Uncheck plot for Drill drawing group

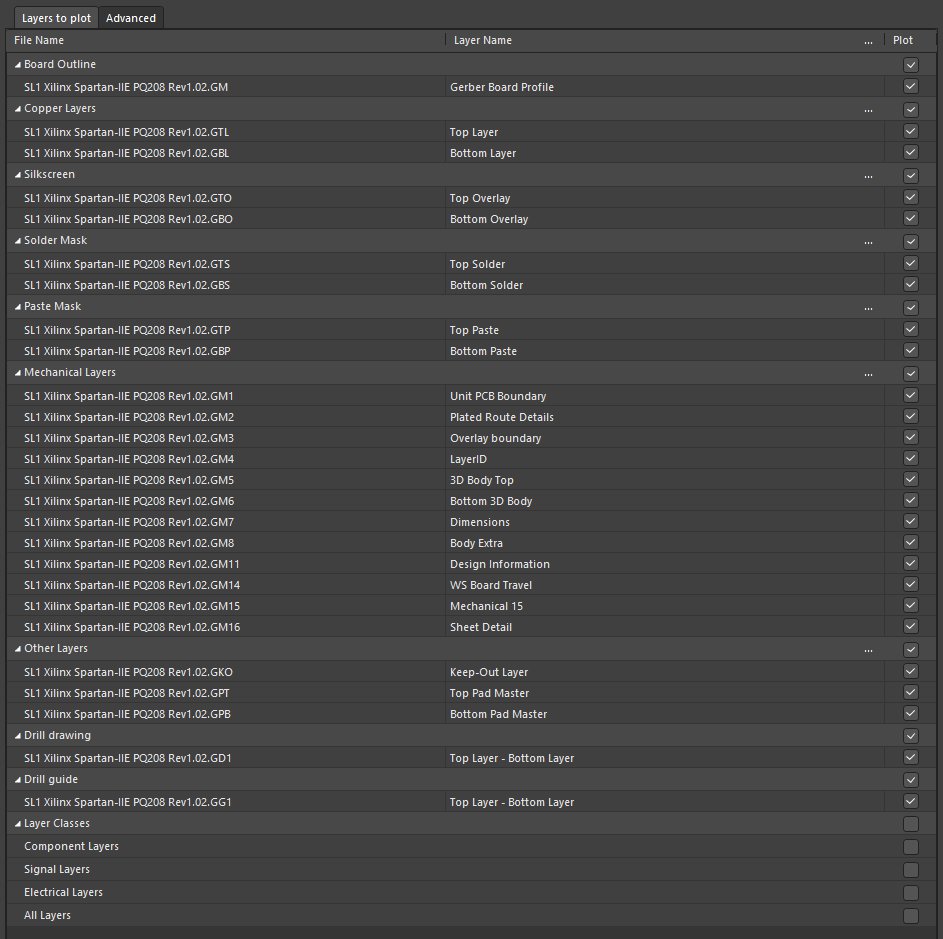[911, 736]
